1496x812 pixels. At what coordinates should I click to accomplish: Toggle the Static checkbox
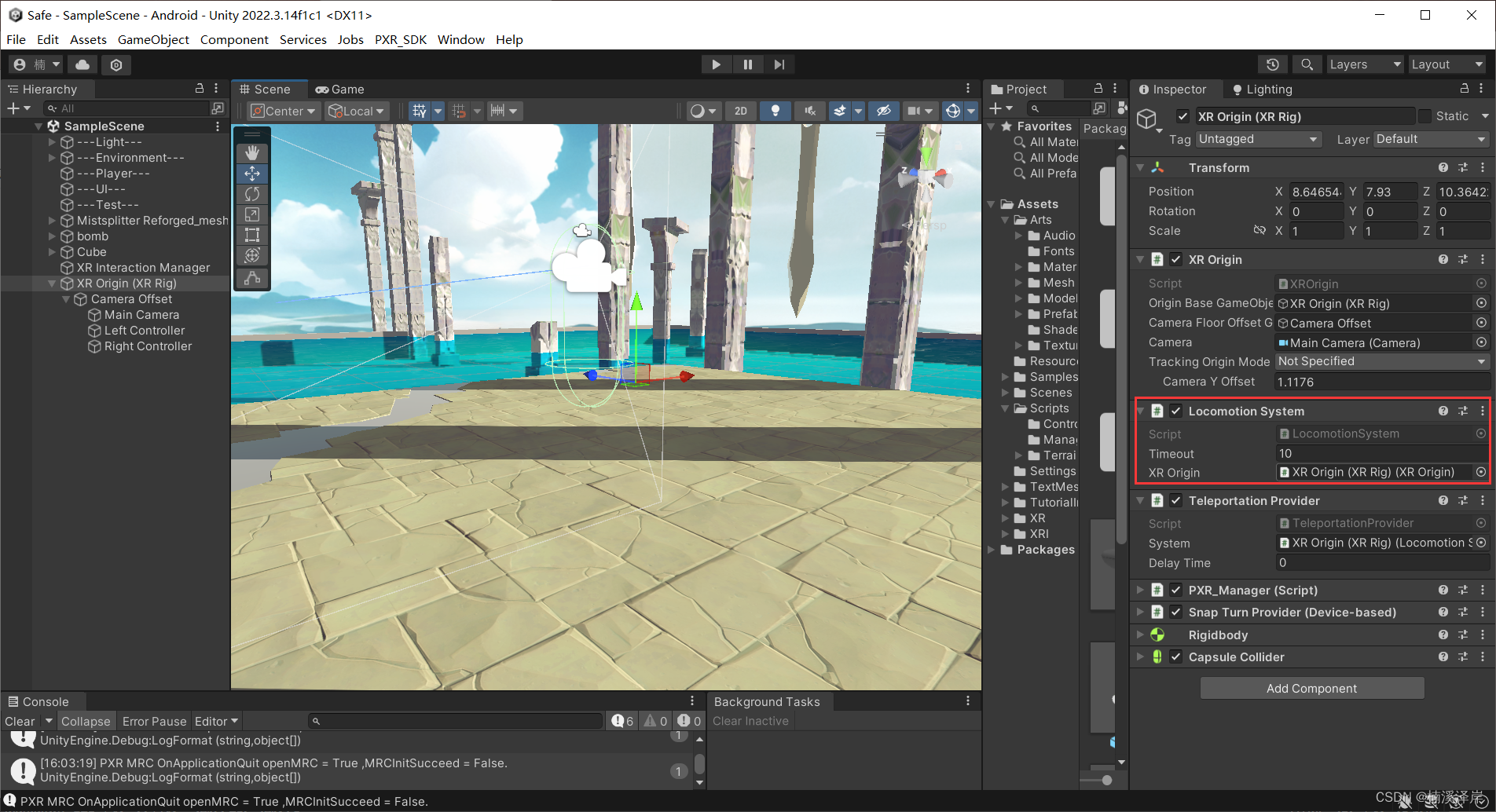point(1424,116)
